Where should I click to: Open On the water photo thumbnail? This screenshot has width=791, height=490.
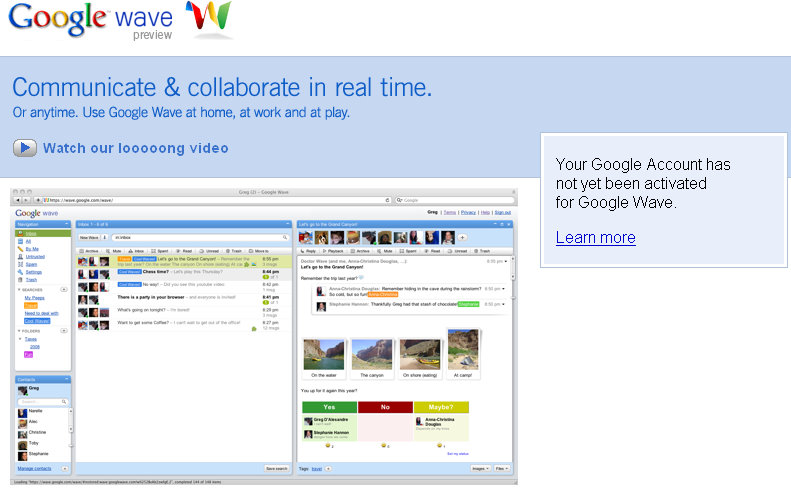pyautogui.click(x=324, y=359)
